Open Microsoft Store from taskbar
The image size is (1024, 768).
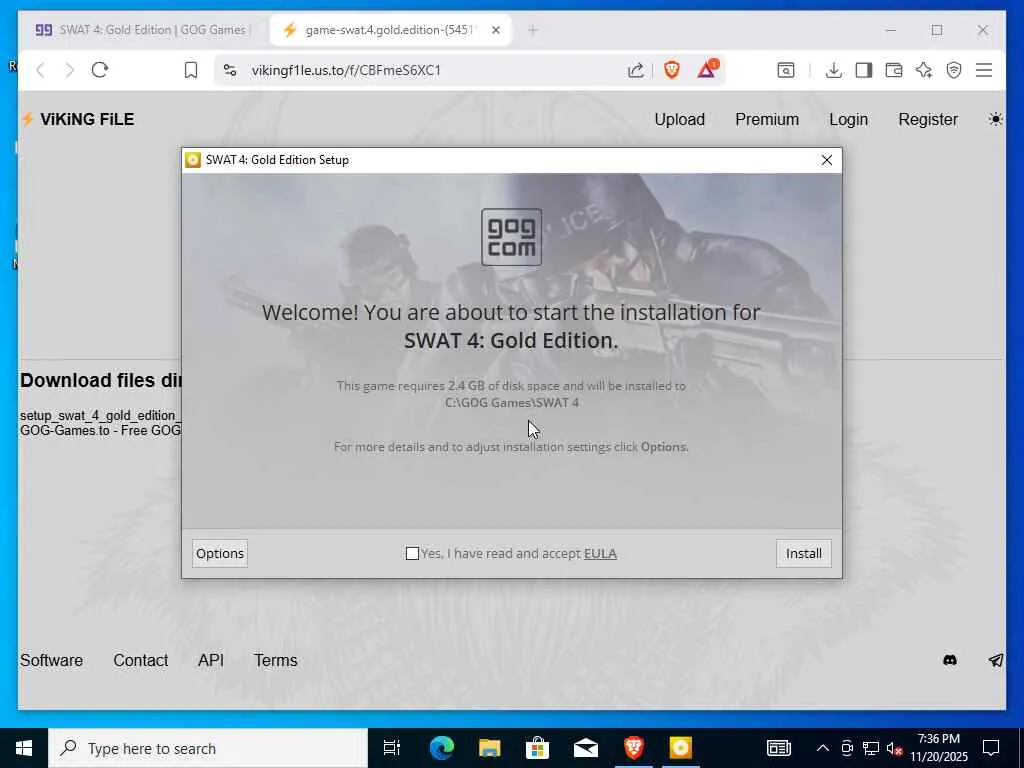[537, 748]
